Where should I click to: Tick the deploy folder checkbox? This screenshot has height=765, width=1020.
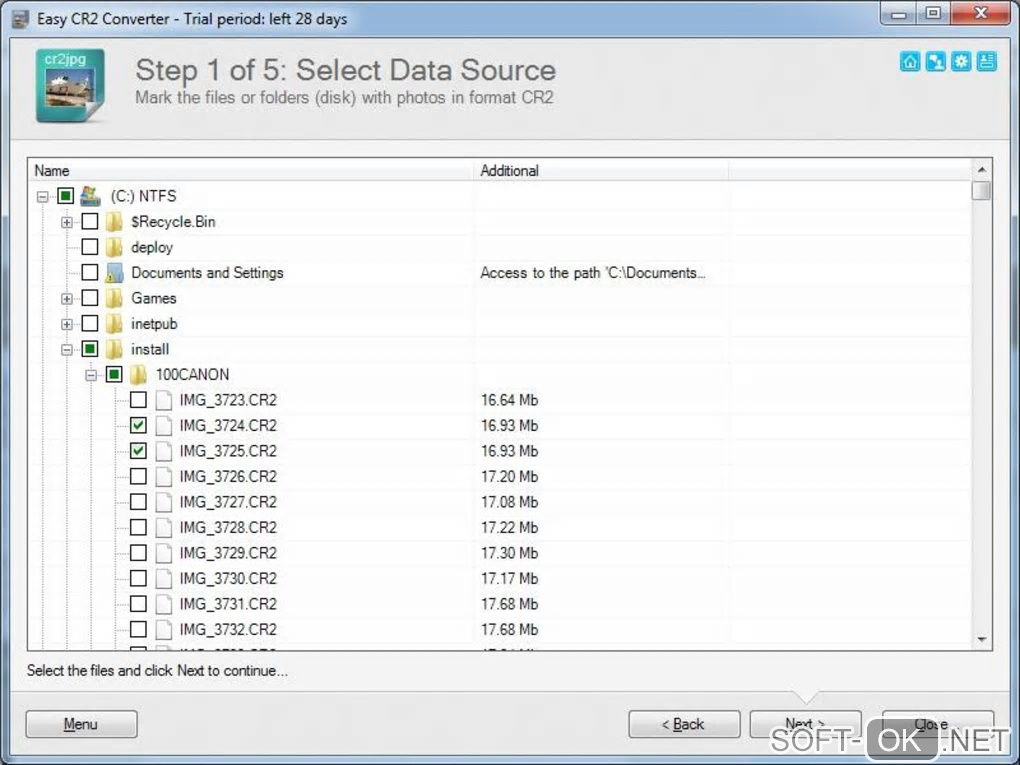pyautogui.click(x=90, y=247)
